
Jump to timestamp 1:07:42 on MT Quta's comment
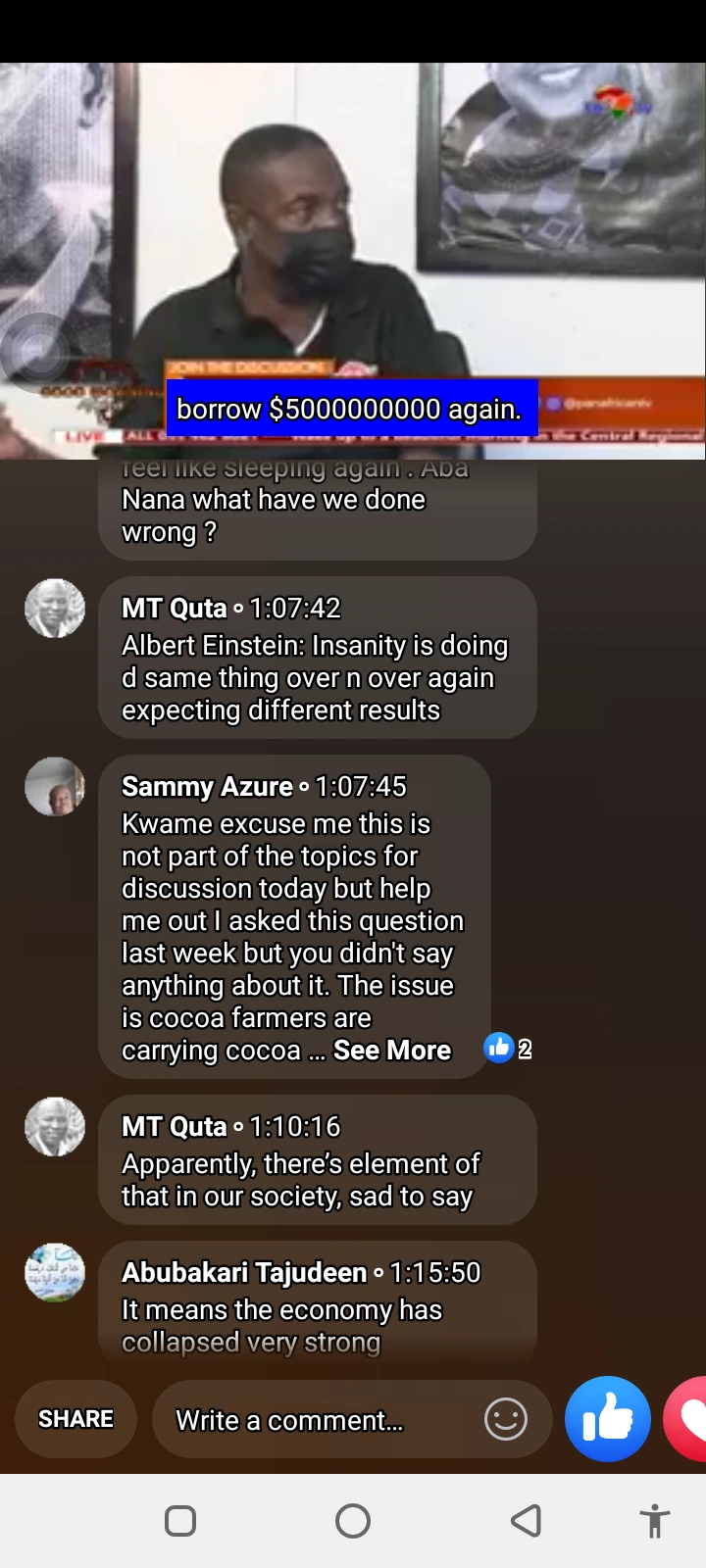[295, 608]
